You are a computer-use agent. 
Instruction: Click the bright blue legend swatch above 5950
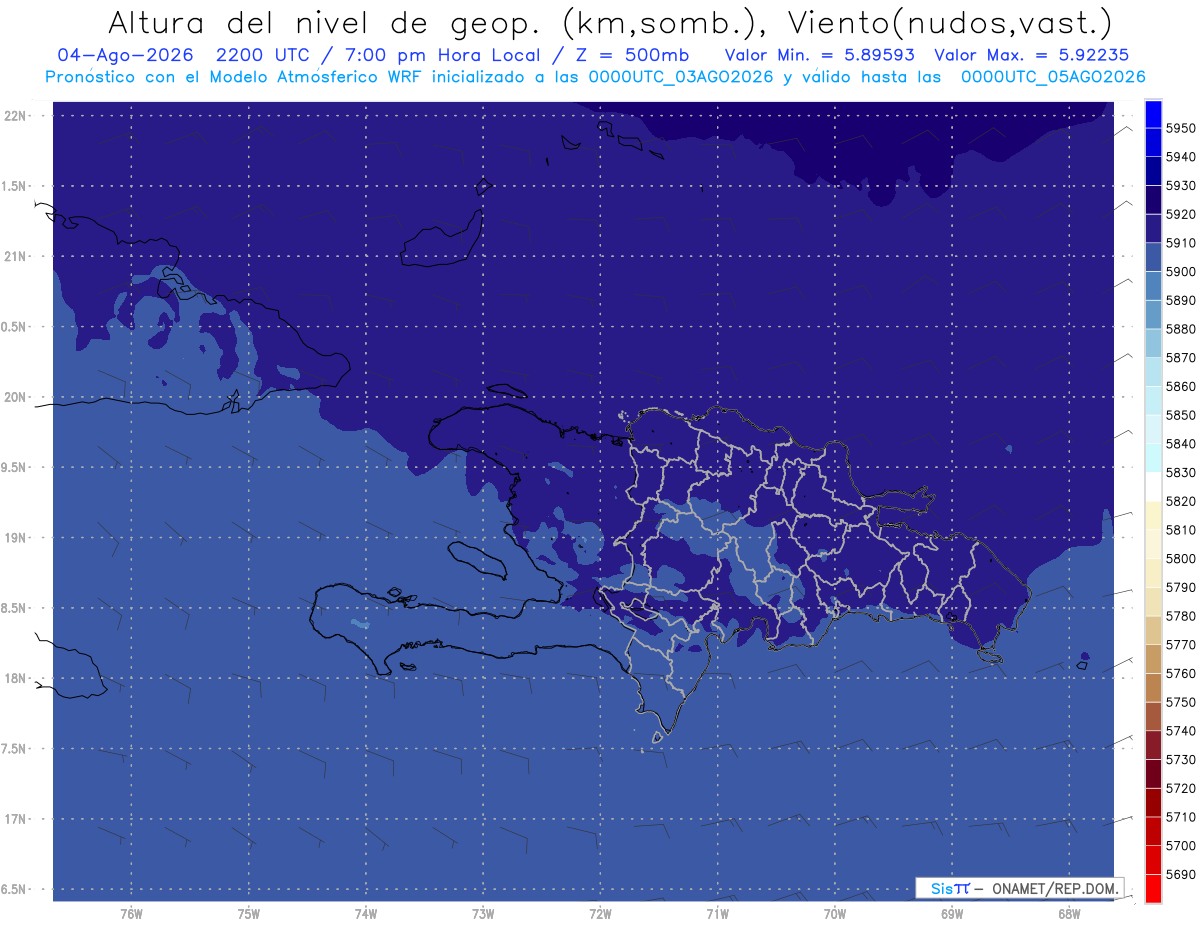coord(1153,114)
